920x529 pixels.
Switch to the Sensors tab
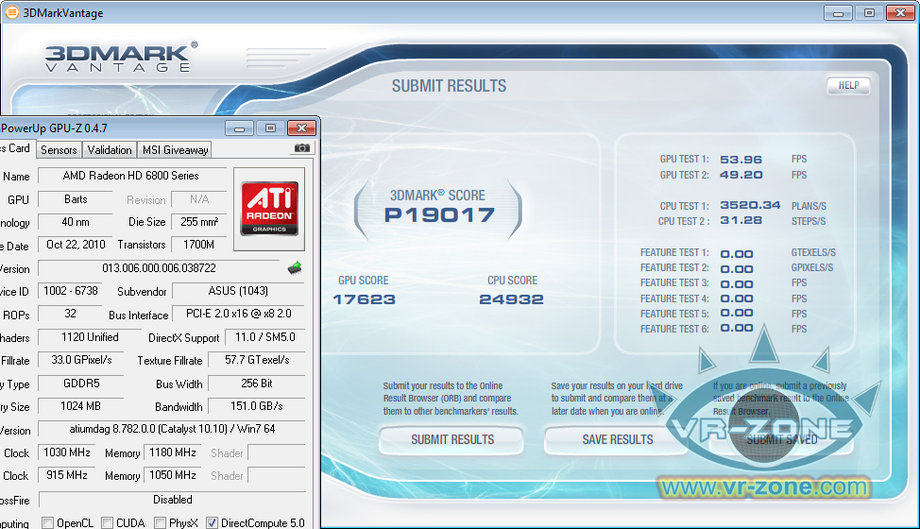58,150
